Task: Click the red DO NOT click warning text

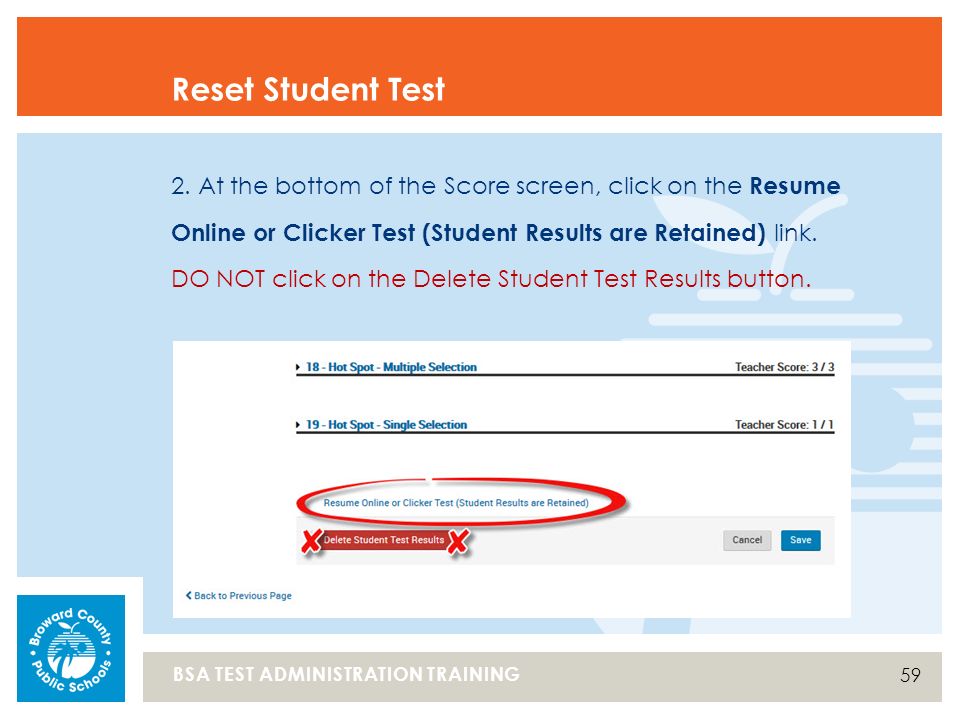Action: [x=491, y=279]
